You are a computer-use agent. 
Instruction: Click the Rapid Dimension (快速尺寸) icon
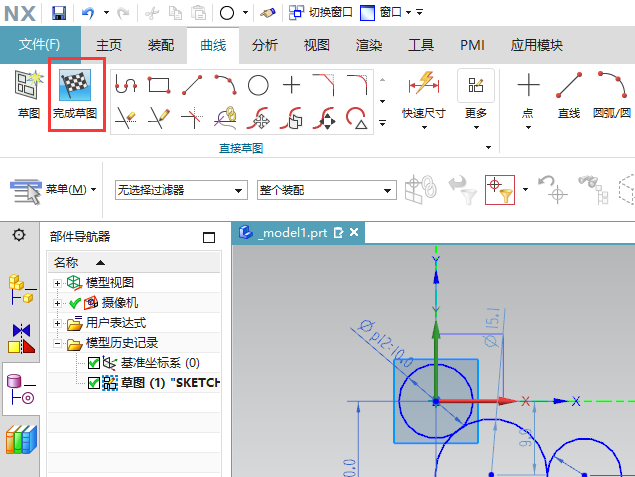(423, 85)
